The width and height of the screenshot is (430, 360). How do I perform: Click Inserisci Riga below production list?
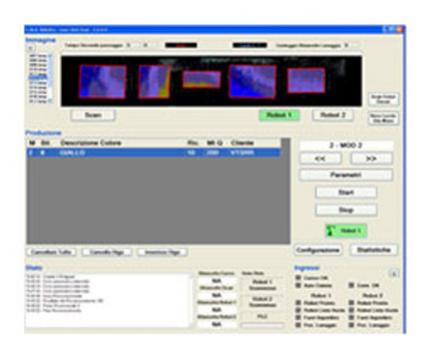(162, 252)
